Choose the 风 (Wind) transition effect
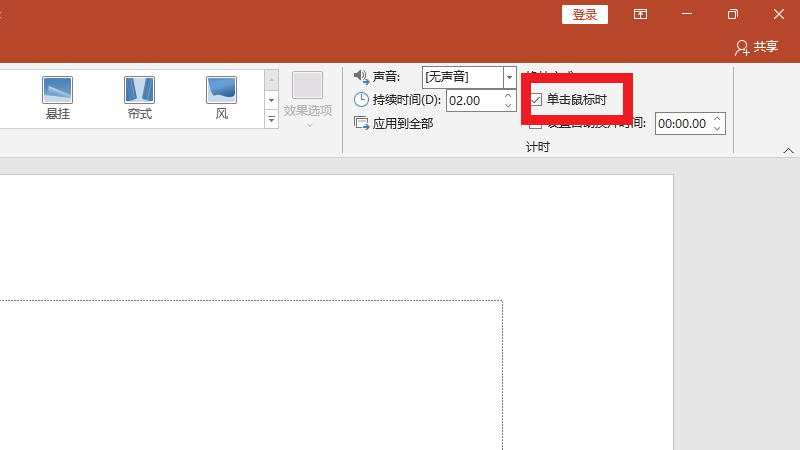 221,91
